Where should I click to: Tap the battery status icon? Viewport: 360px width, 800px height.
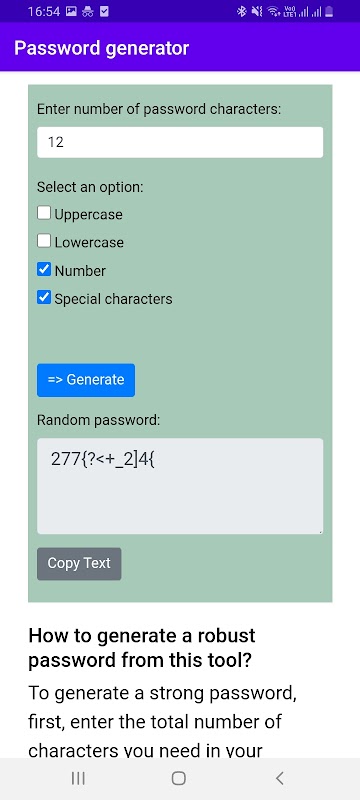coord(329,11)
